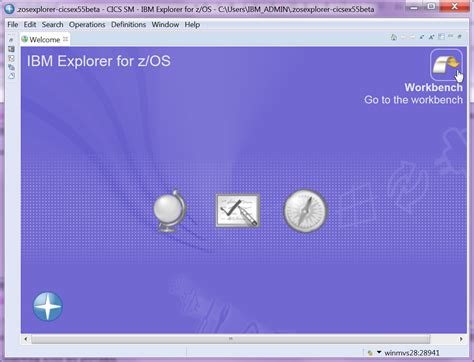Reduce font size with the small A icon
The width and height of the screenshot is (474, 362).
tap(422, 37)
